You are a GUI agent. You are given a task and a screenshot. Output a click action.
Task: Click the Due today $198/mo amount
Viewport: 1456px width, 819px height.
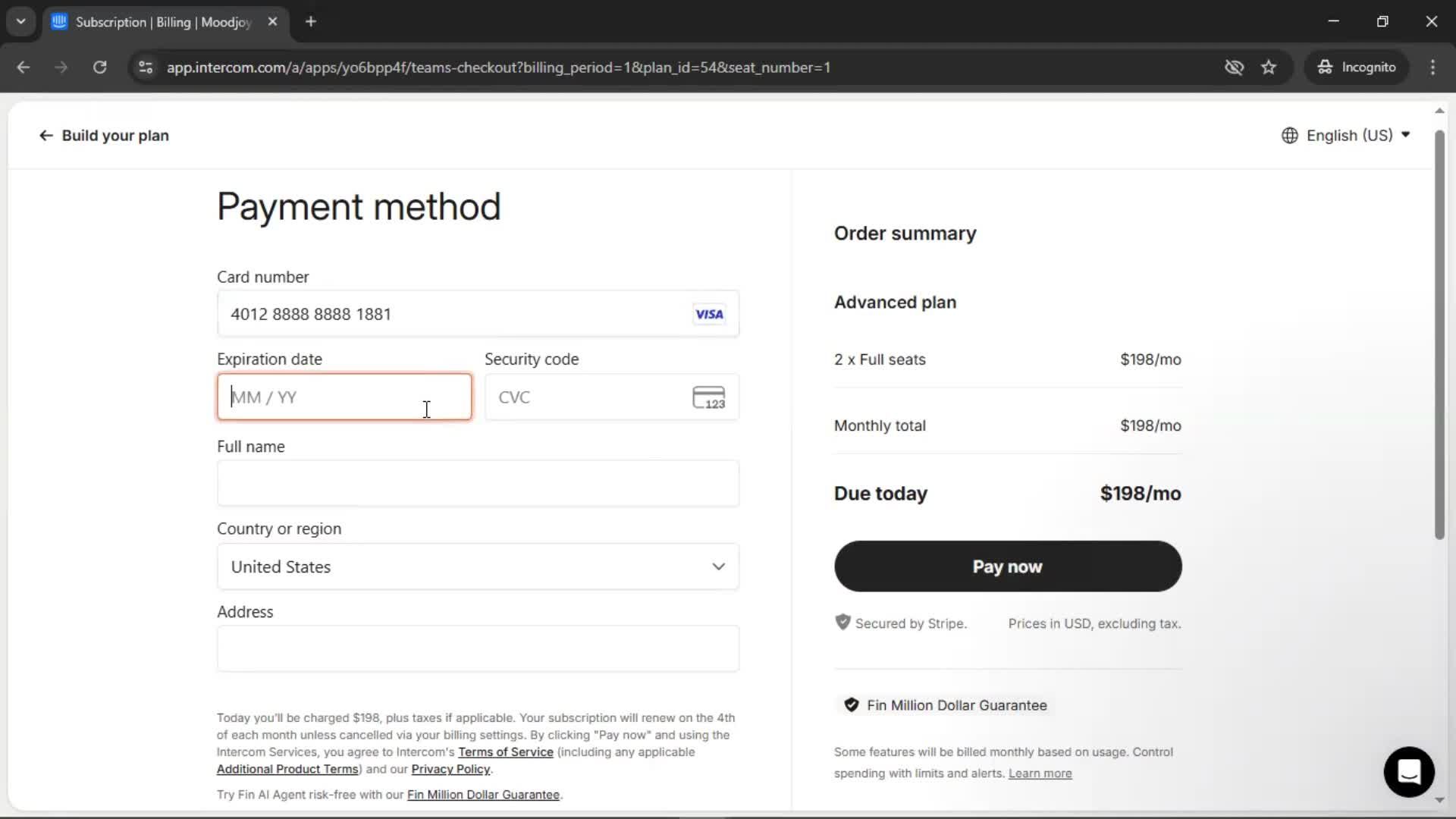[x=1141, y=494]
